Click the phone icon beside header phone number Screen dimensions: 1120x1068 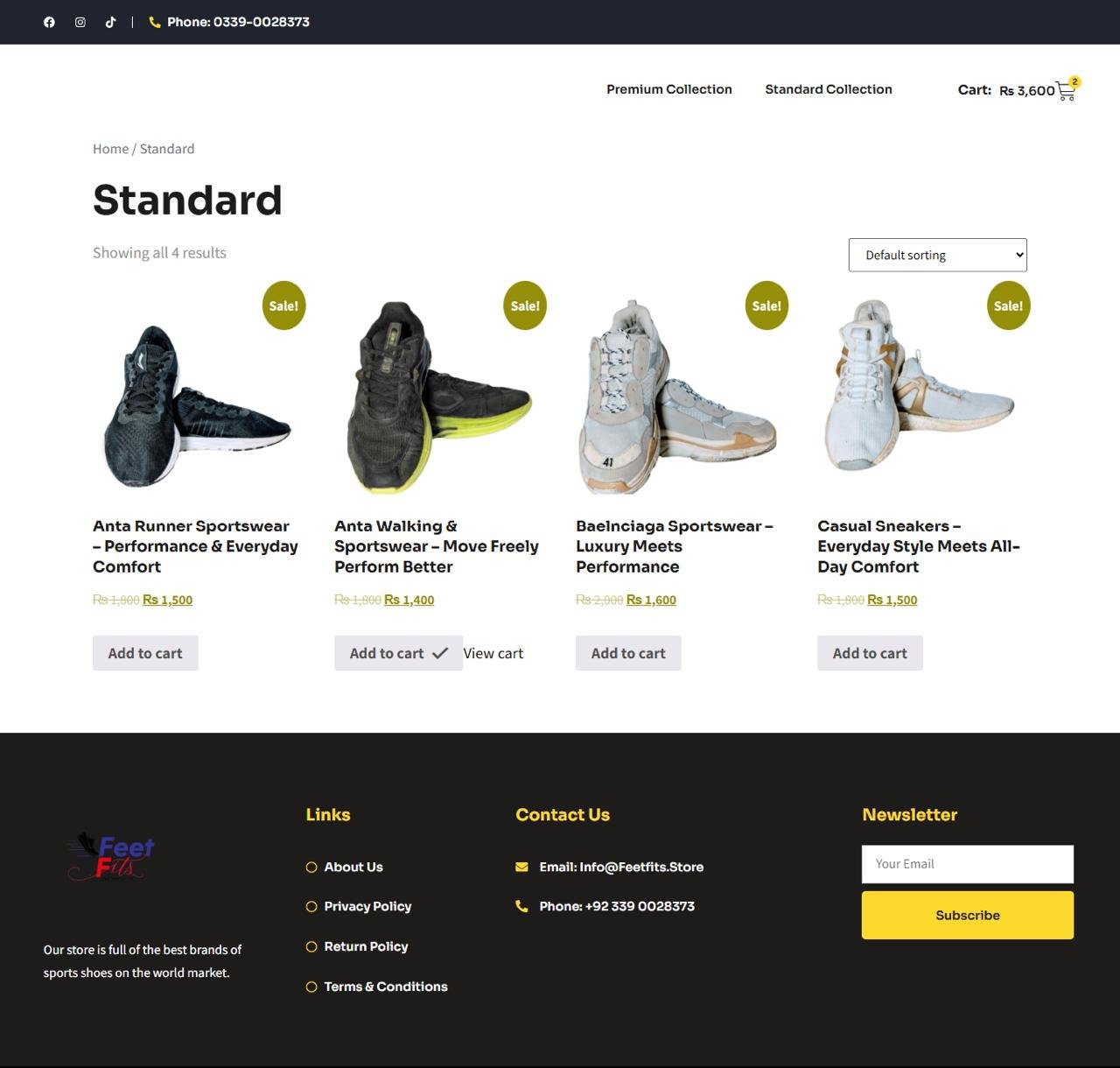(155, 22)
